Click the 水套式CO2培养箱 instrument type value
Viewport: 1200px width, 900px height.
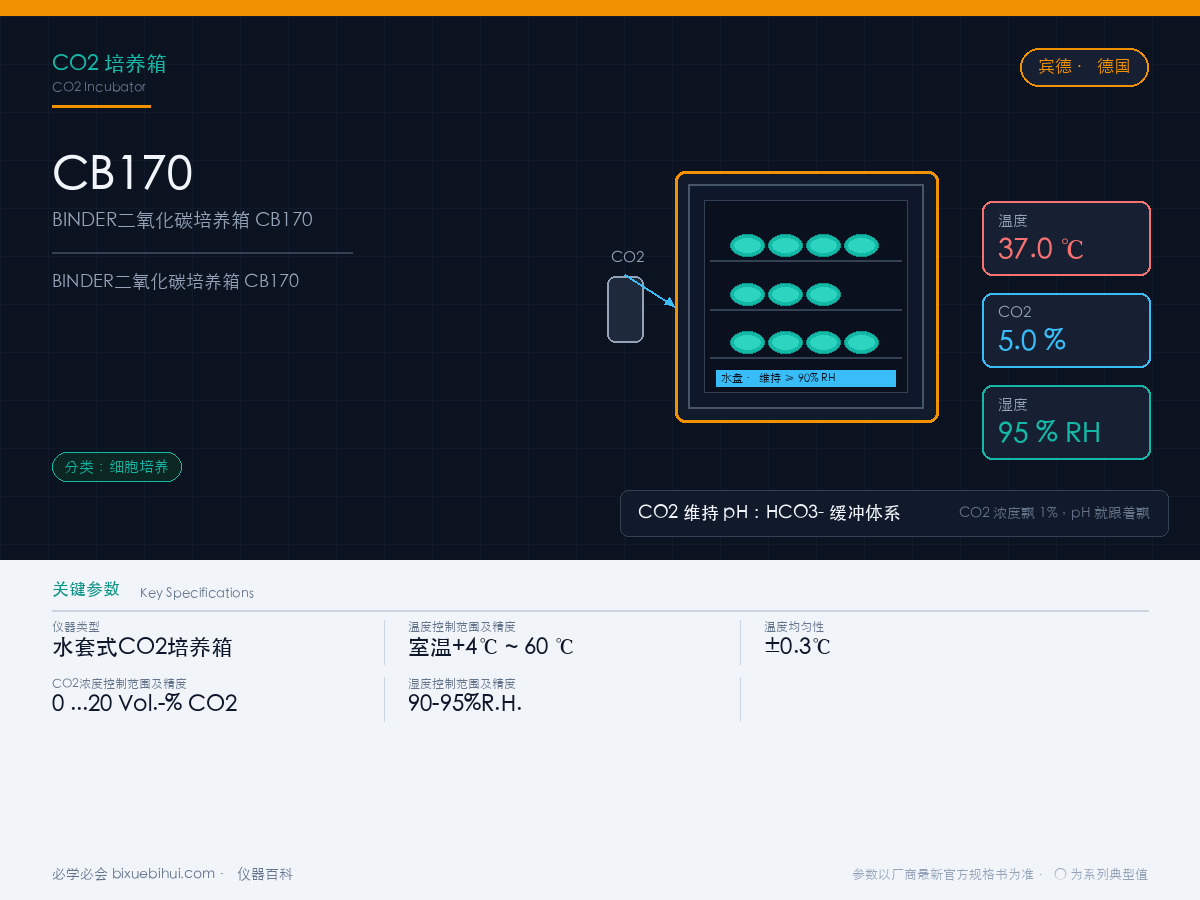pos(142,647)
